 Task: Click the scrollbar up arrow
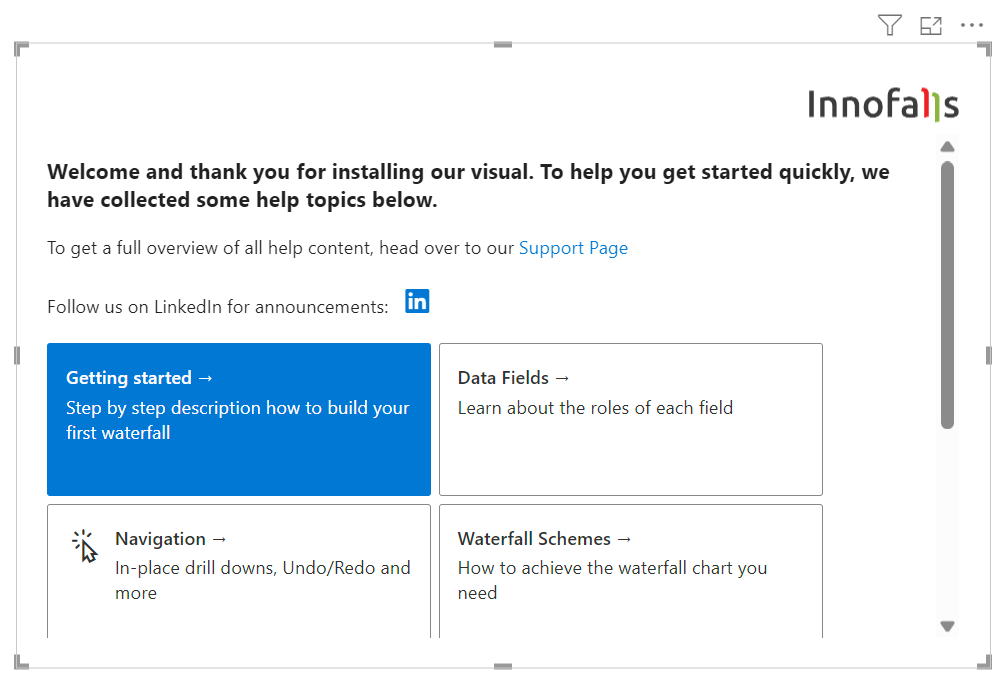point(947,147)
